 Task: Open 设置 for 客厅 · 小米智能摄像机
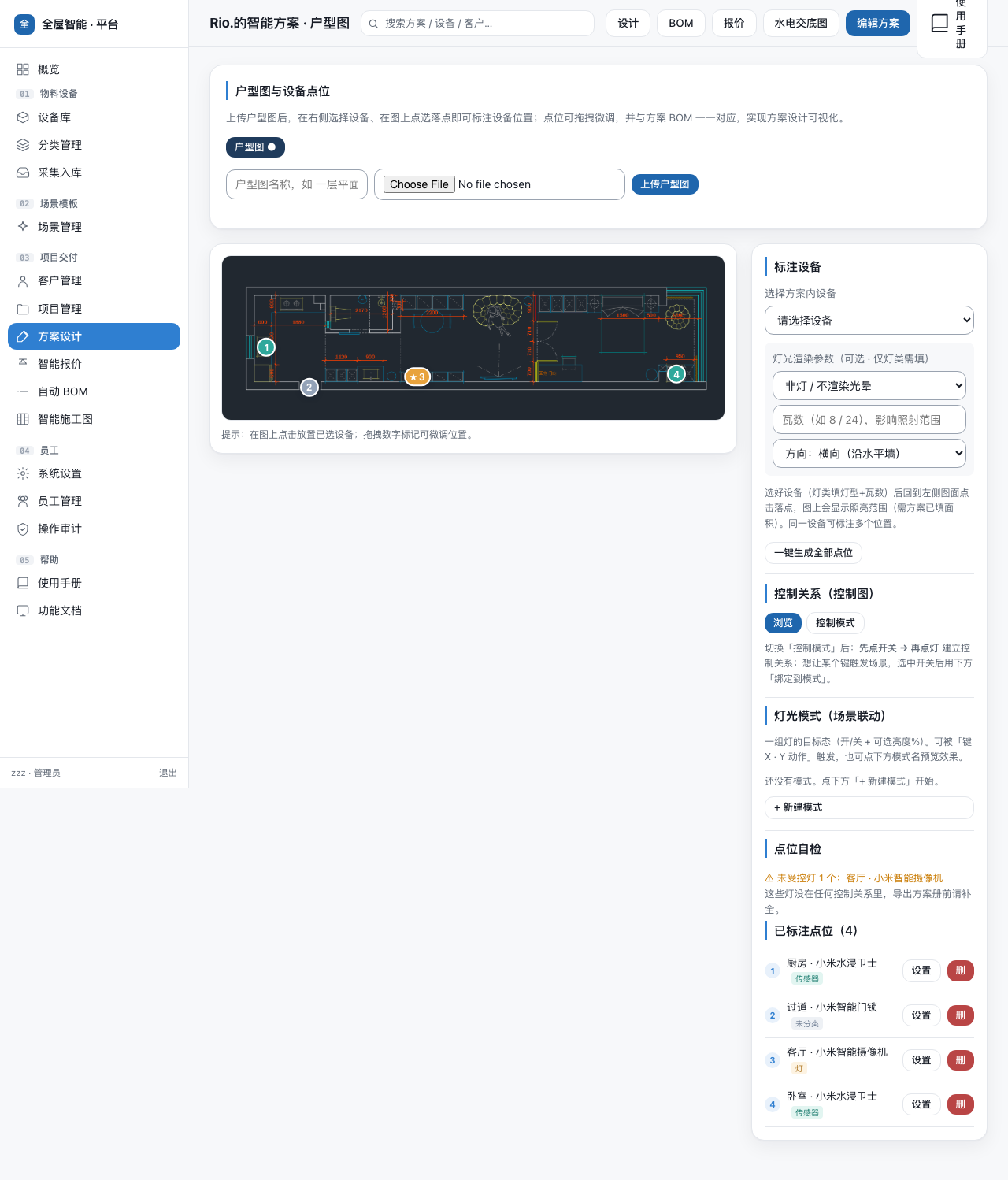point(921,1060)
